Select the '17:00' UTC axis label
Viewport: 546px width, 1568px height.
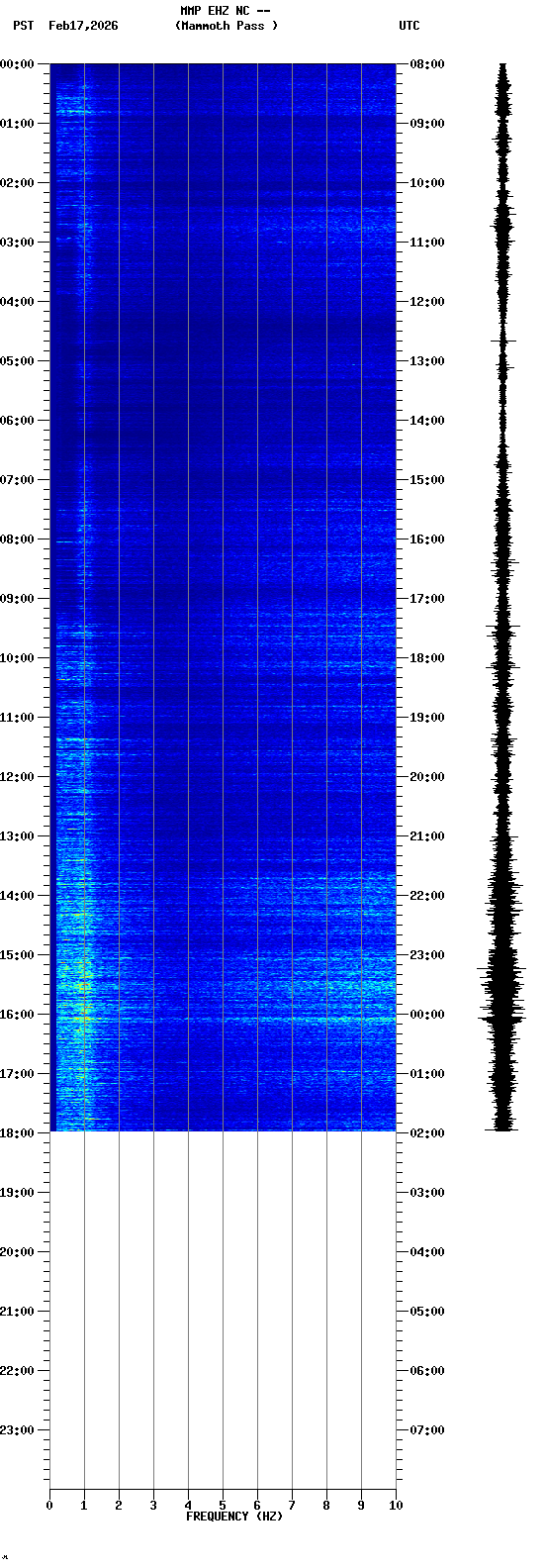pyautogui.click(x=427, y=599)
